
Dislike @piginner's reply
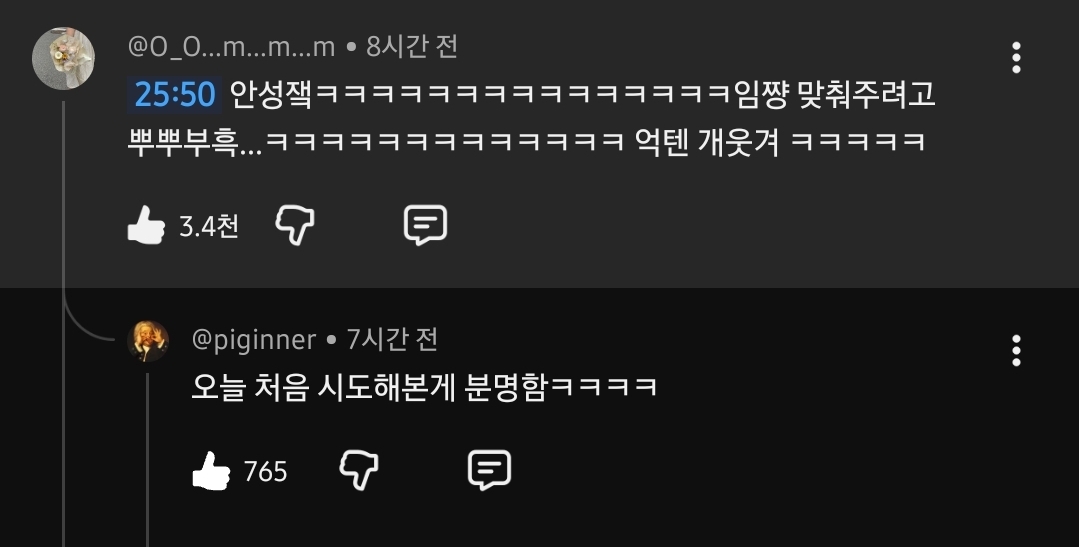(x=359, y=471)
